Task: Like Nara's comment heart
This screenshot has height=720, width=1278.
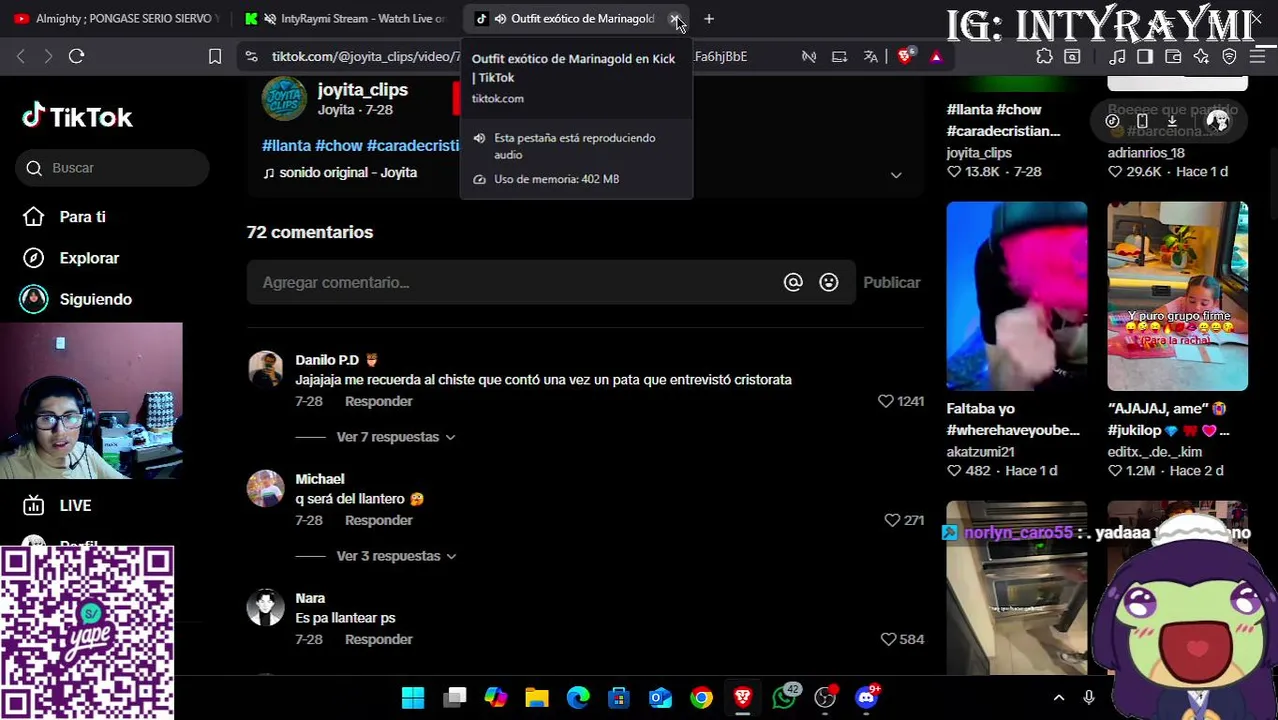Action: point(888,639)
